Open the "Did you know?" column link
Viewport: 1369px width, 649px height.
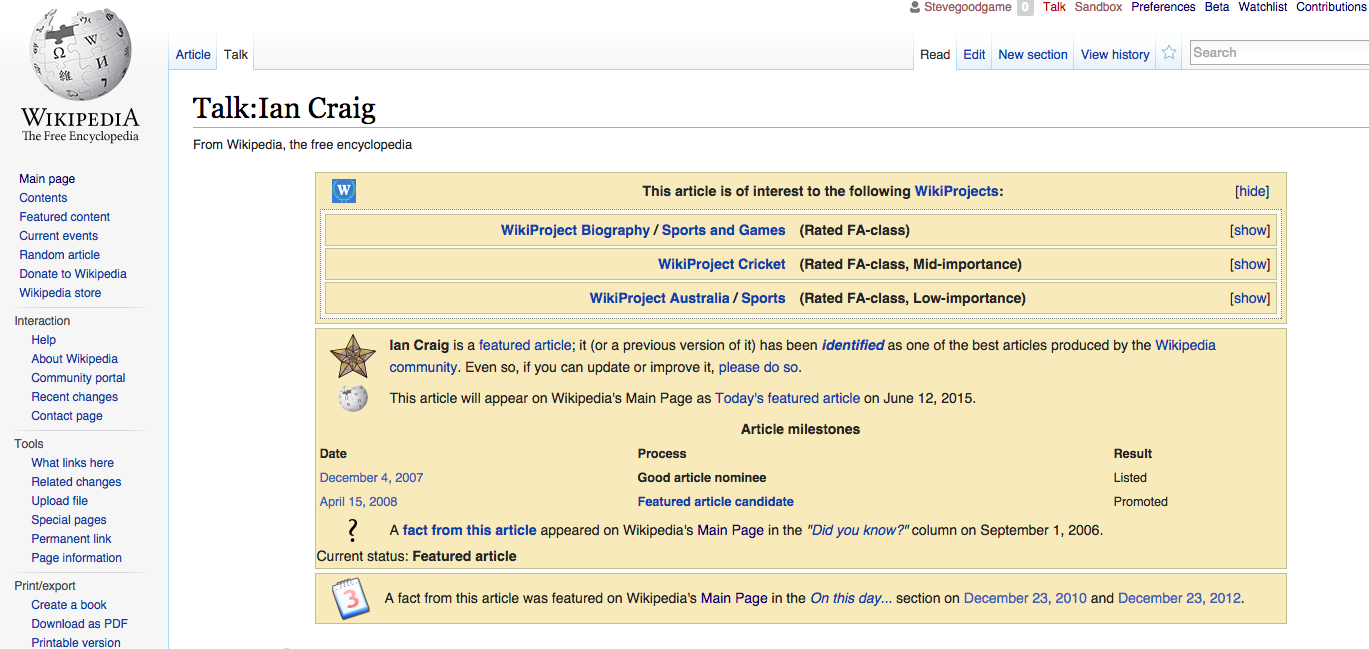pyautogui.click(x=858, y=530)
